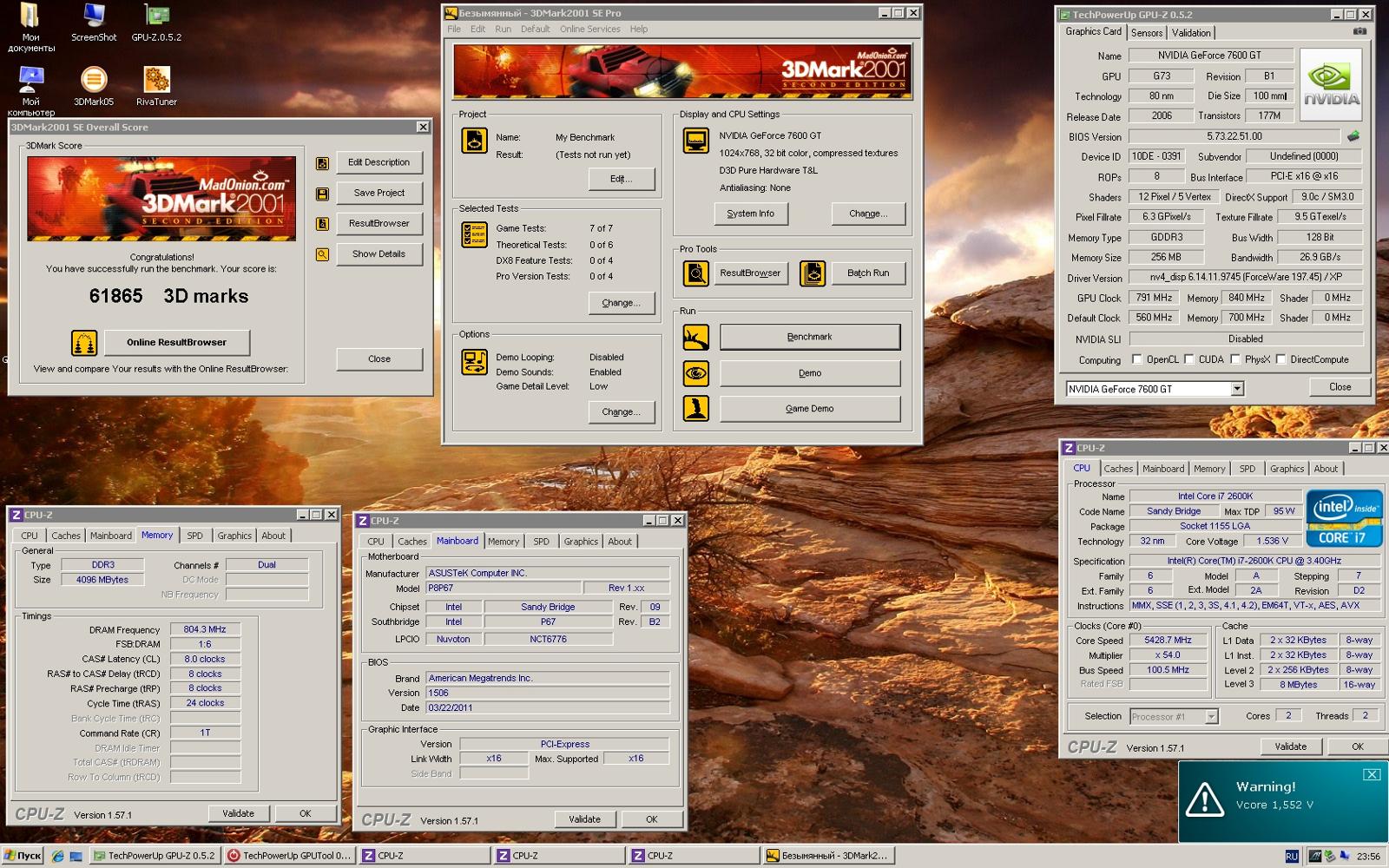Image resolution: width=1389 pixels, height=868 pixels.
Task: Click the Project icon in 3DMark2001 window
Action: pos(474,141)
